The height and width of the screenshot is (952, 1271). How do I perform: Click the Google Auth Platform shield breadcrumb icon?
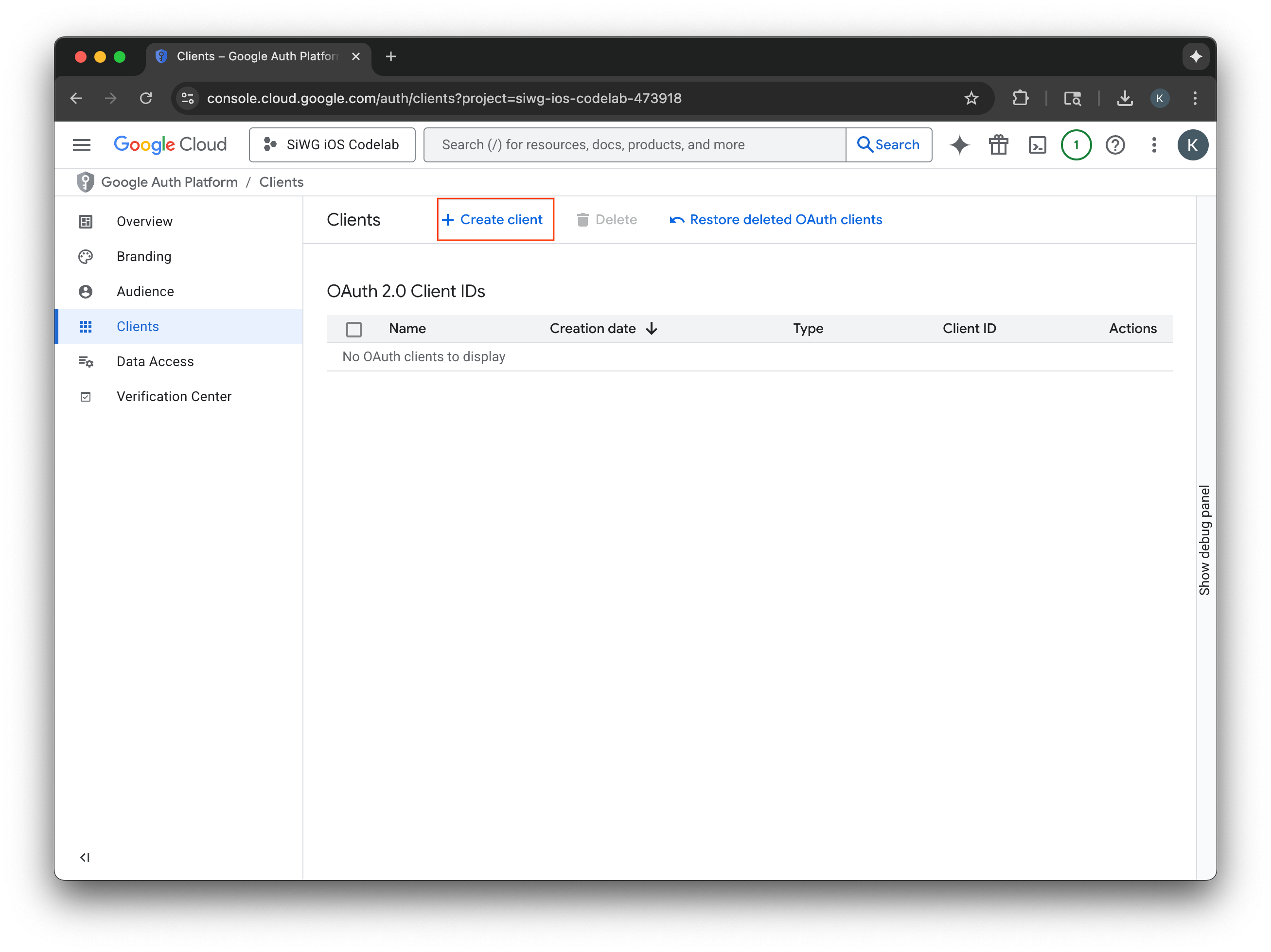coord(85,181)
